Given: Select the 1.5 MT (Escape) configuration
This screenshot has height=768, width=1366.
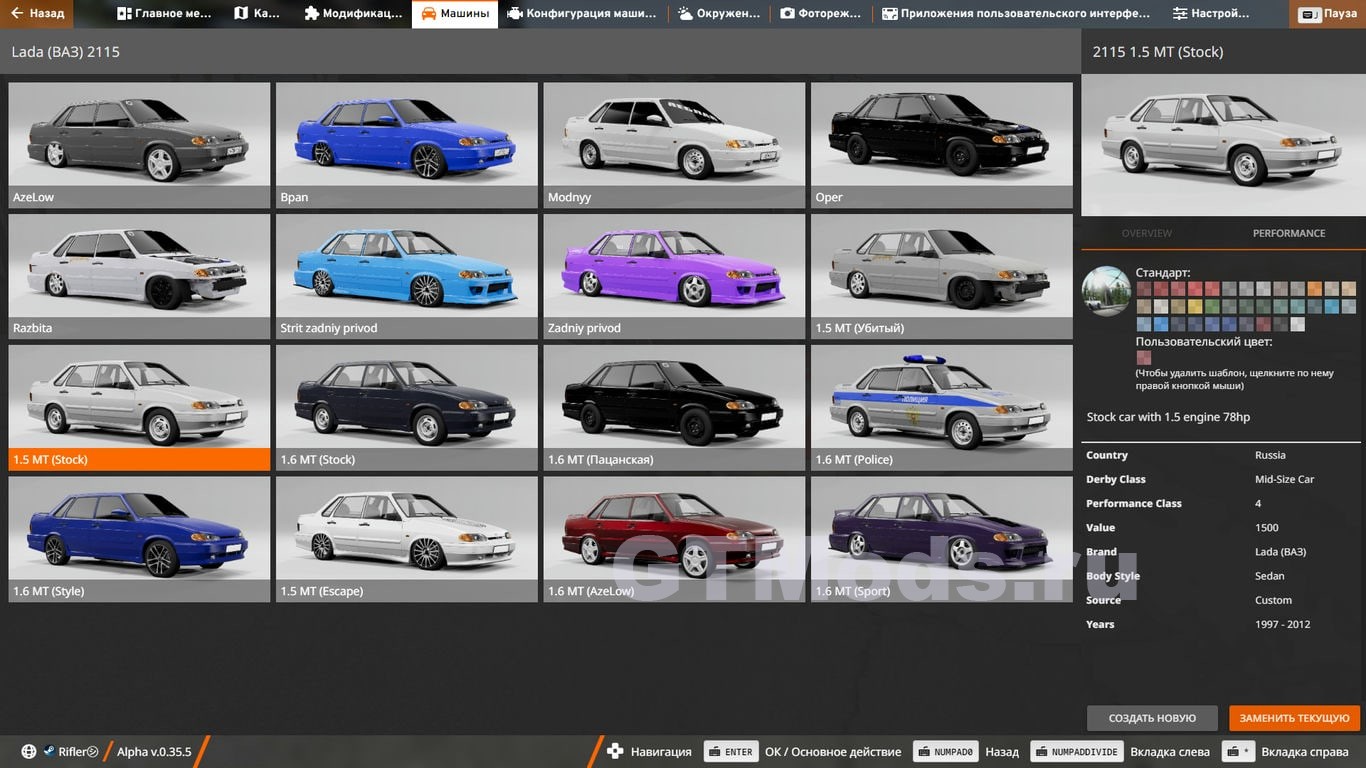Looking at the screenshot, I should (407, 539).
